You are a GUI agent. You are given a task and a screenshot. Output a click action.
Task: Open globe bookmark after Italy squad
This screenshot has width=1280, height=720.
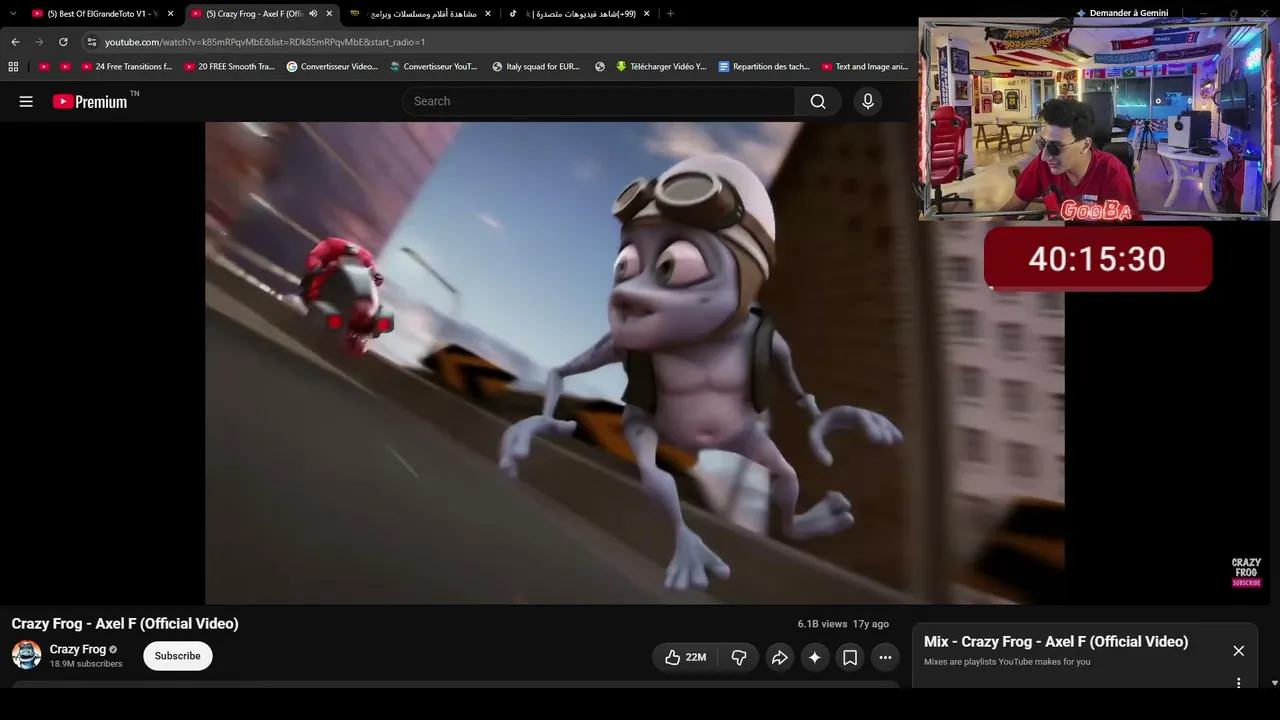600,67
